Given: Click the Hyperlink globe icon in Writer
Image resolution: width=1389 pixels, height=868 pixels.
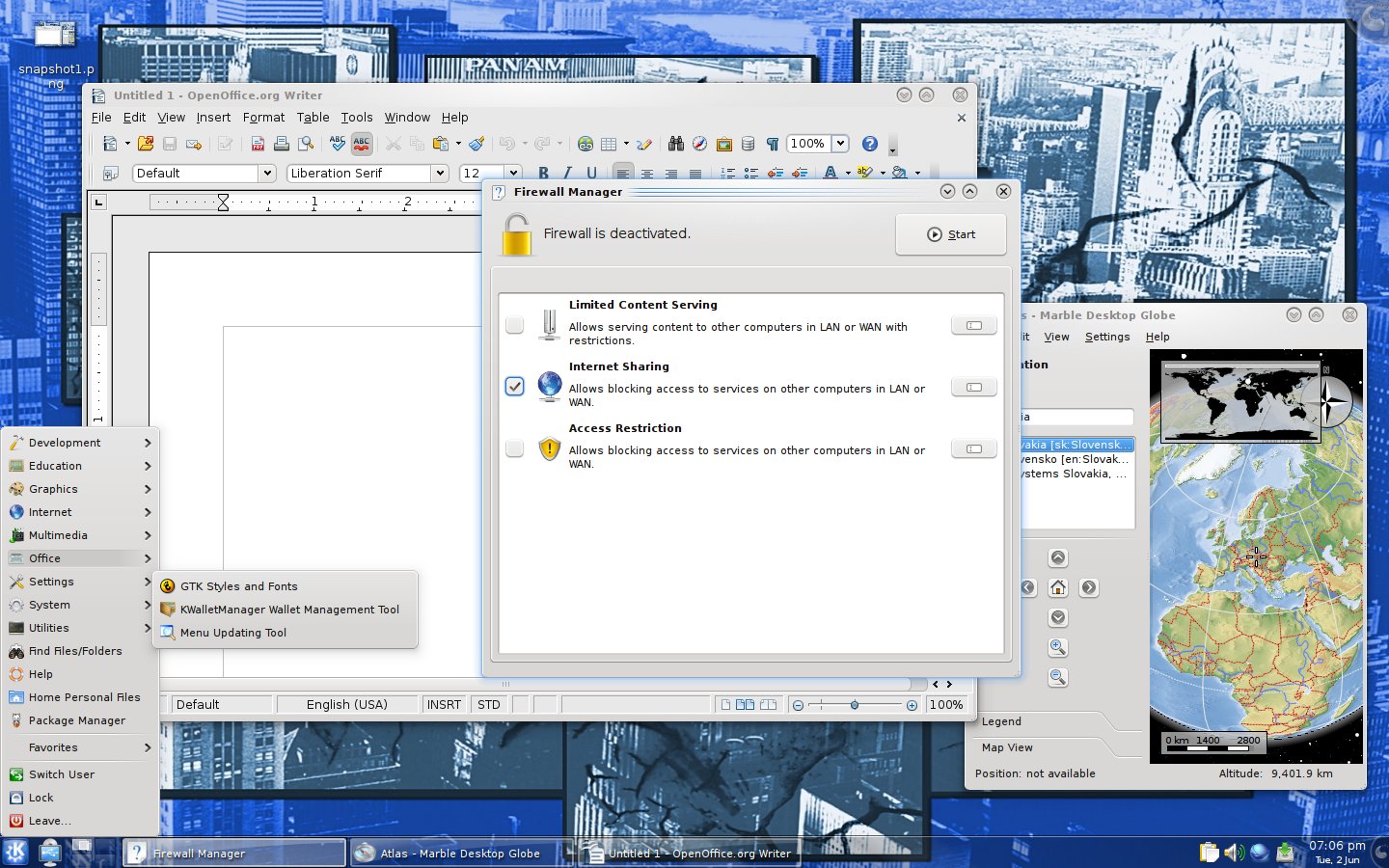Looking at the screenshot, I should 586,144.
